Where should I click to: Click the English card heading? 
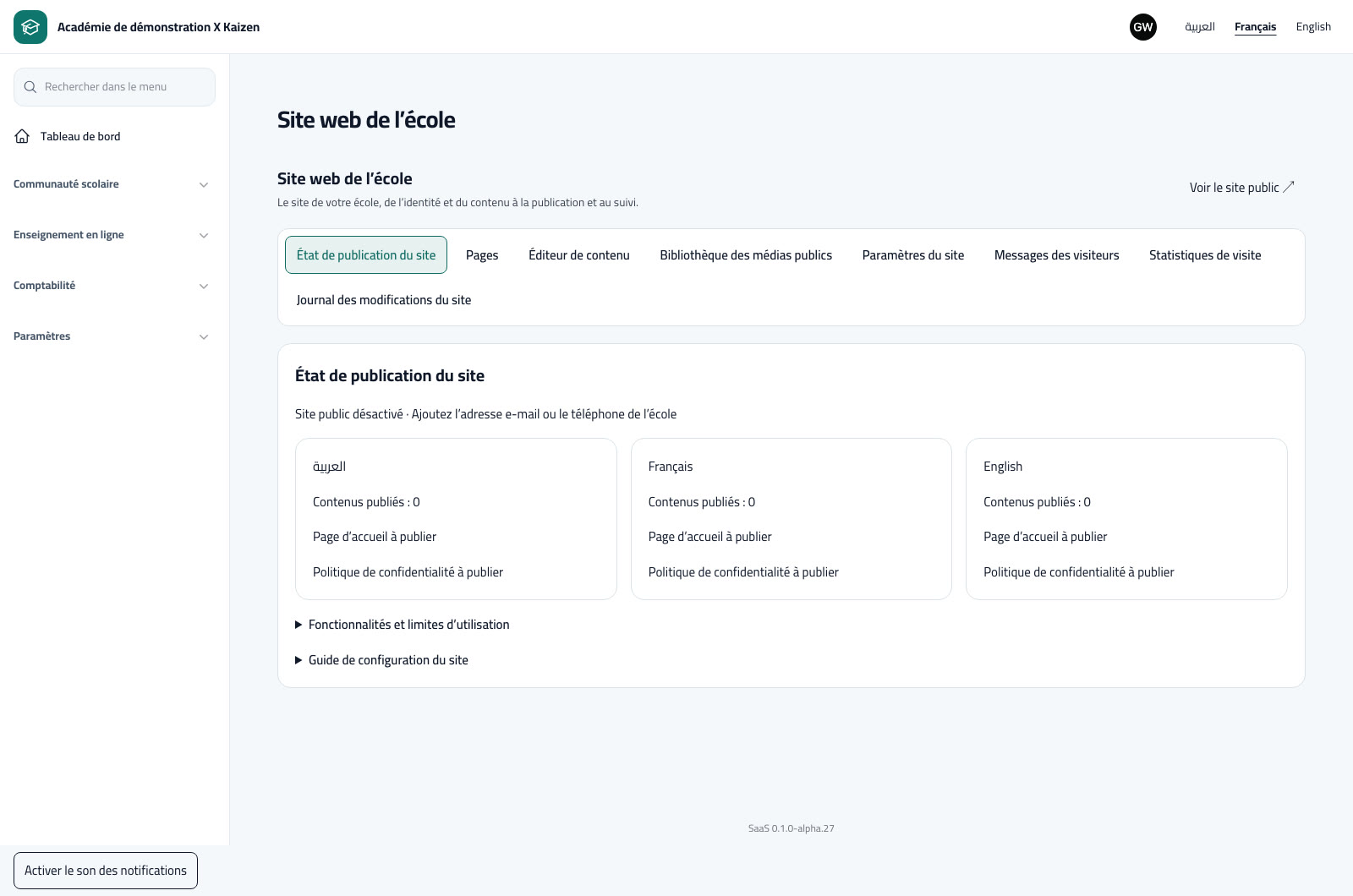(1003, 467)
